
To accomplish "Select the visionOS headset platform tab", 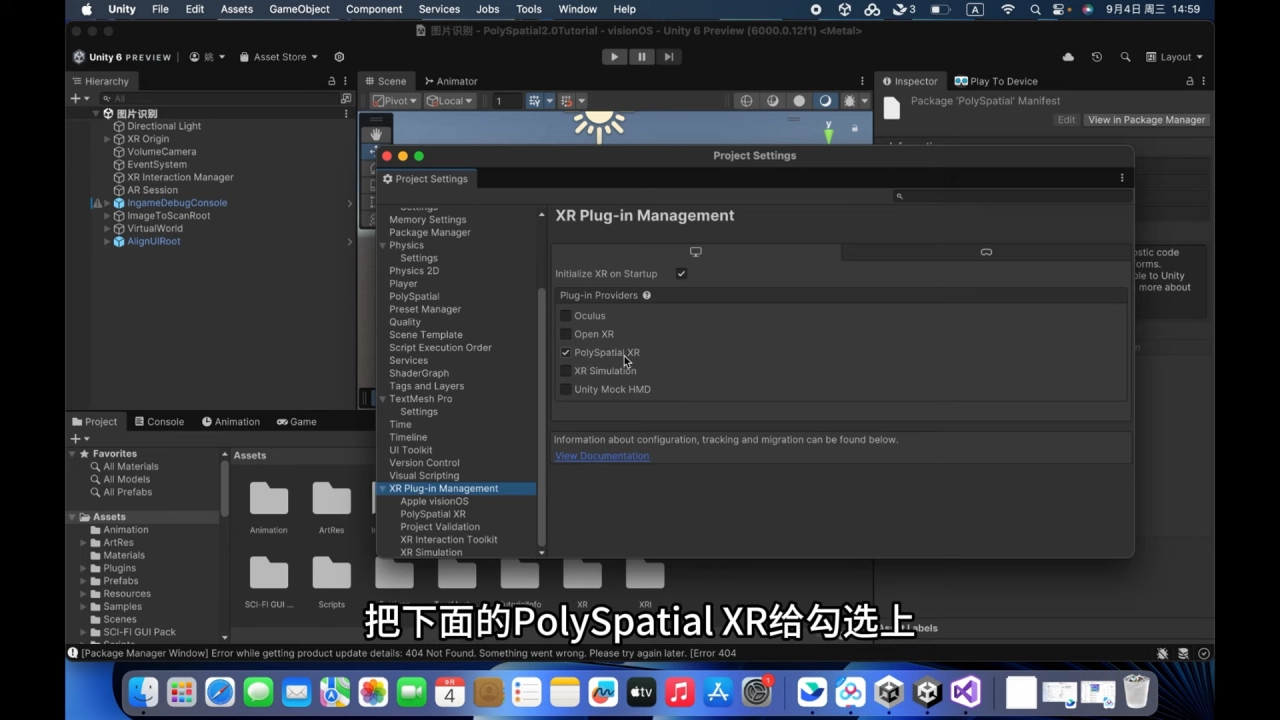I will tap(986, 252).
